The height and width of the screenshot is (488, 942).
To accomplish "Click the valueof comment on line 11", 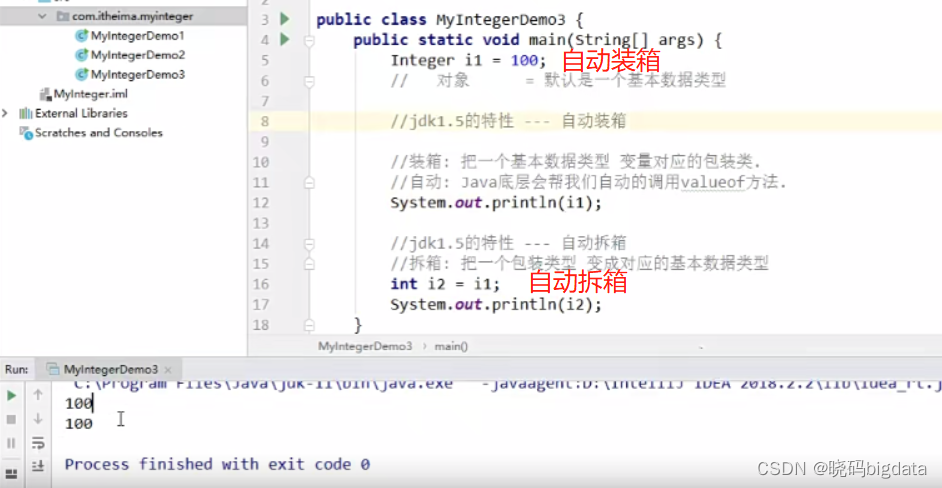I will tap(588, 183).
